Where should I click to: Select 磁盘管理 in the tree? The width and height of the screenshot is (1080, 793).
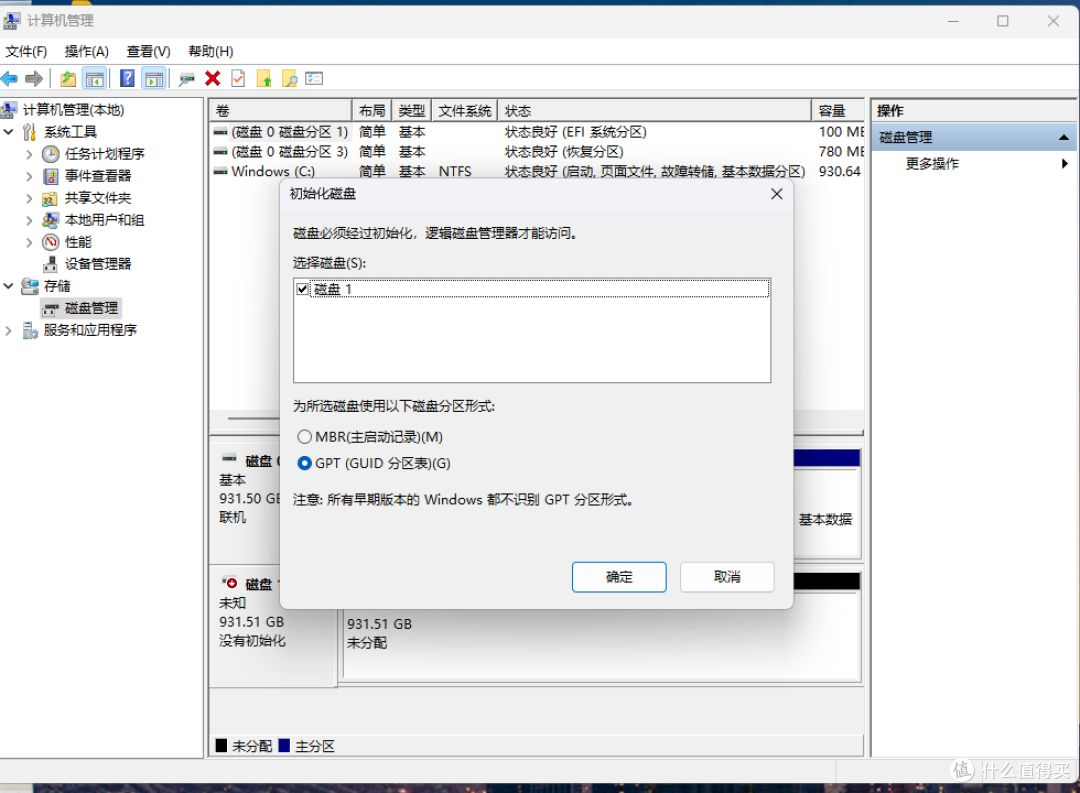point(91,308)
